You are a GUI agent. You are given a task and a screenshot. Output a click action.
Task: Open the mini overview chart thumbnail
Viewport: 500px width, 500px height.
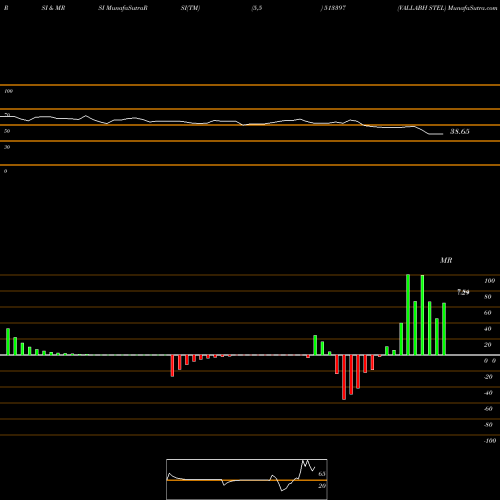pyautogui.click(x=247, y=479)
